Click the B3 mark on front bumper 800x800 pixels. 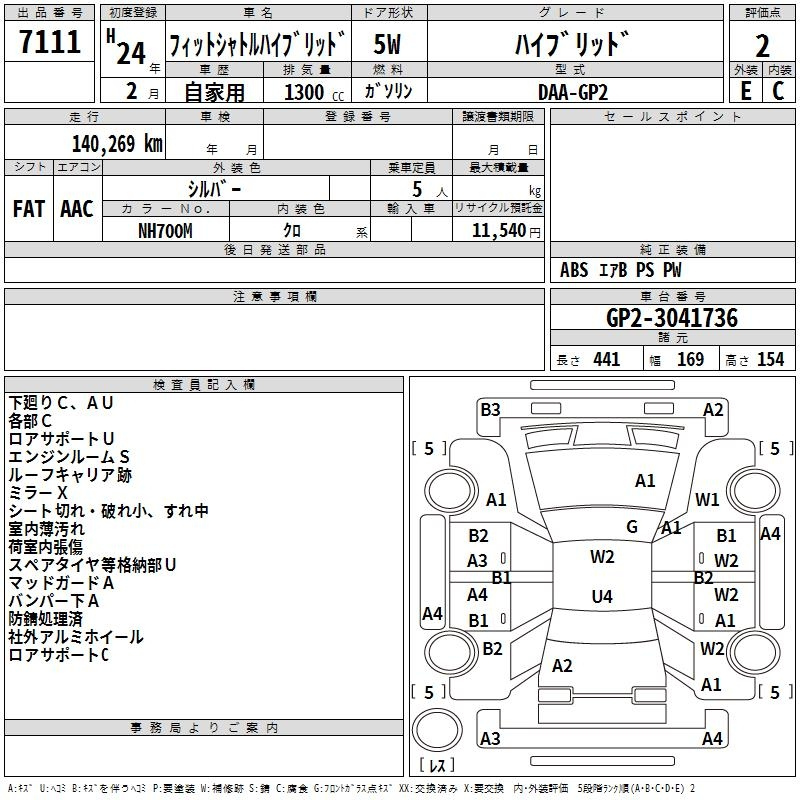490,410
